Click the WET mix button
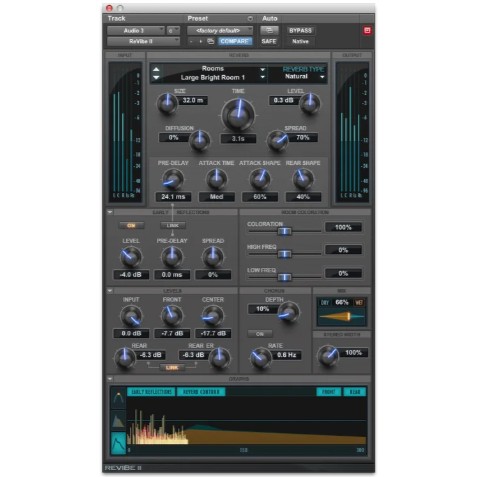This screenshot has width=477, height=477. pyautogui.click(x=359, y=303)
